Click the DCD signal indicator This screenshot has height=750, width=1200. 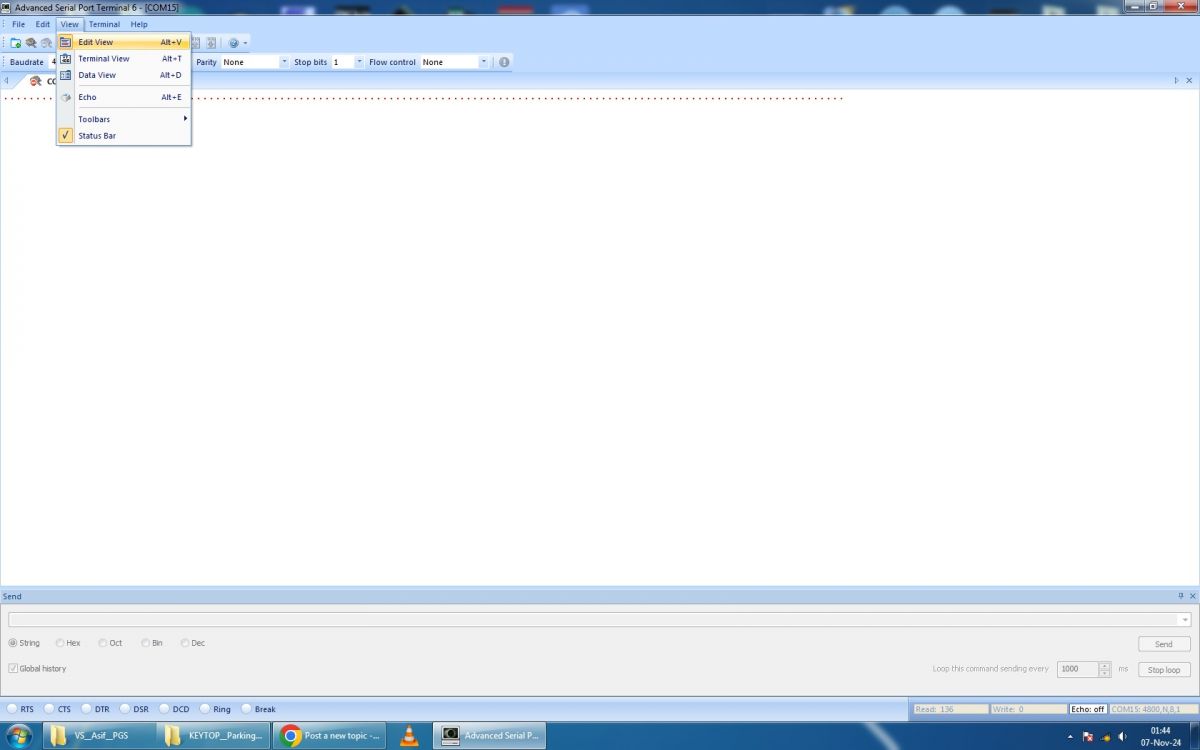[164, 709]
